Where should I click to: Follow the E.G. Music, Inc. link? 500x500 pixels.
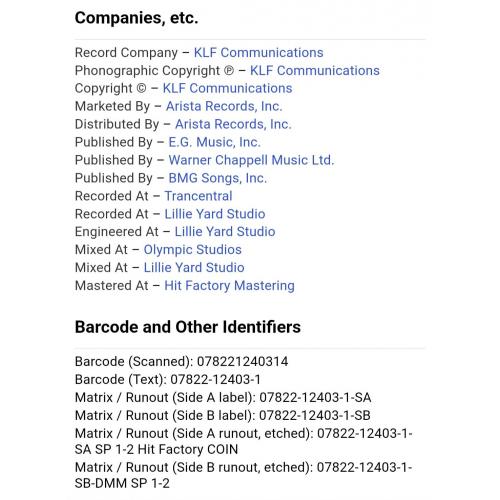tap(214, 142)
